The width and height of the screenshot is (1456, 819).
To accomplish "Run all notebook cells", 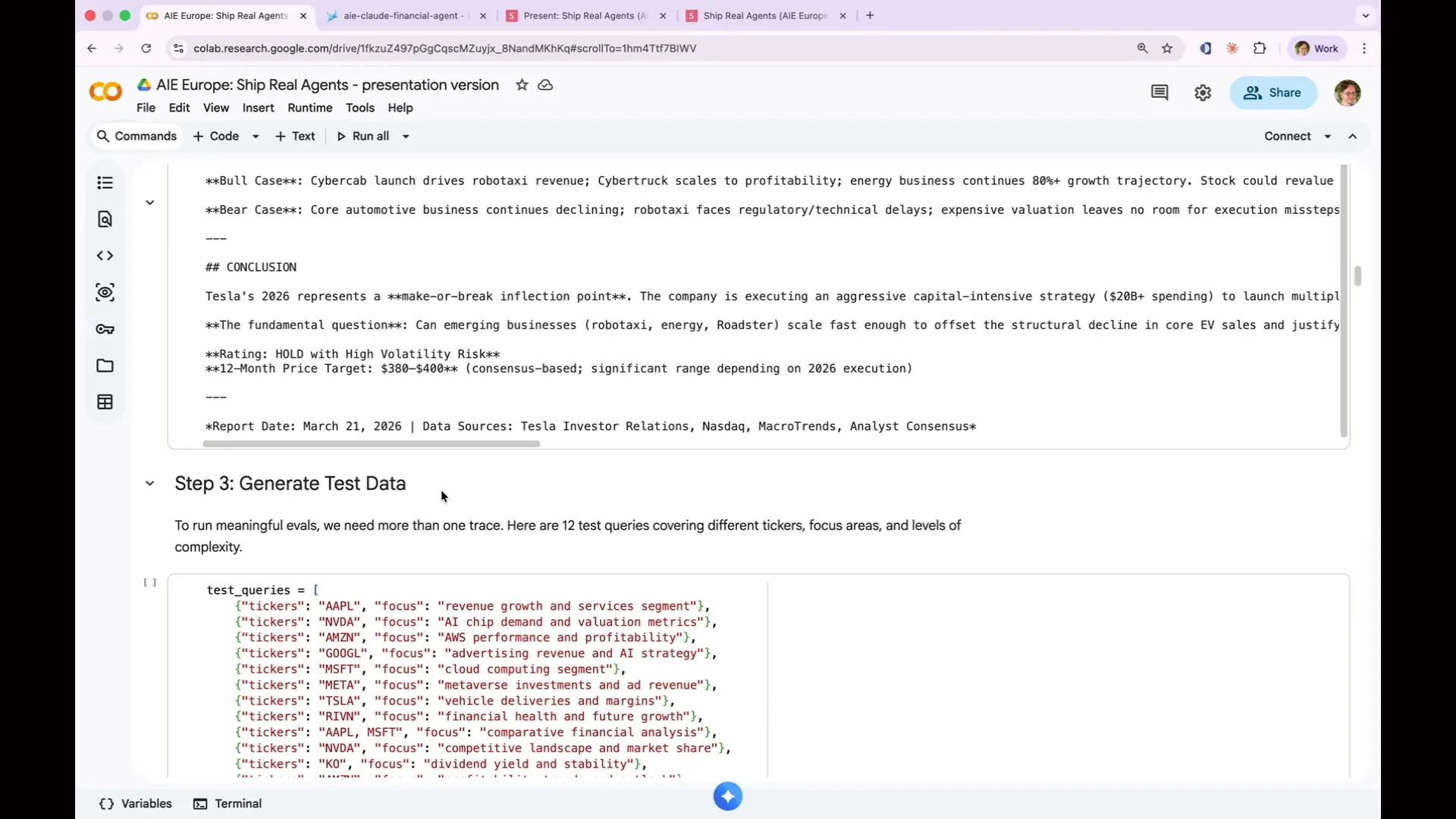I will [362, 136].
